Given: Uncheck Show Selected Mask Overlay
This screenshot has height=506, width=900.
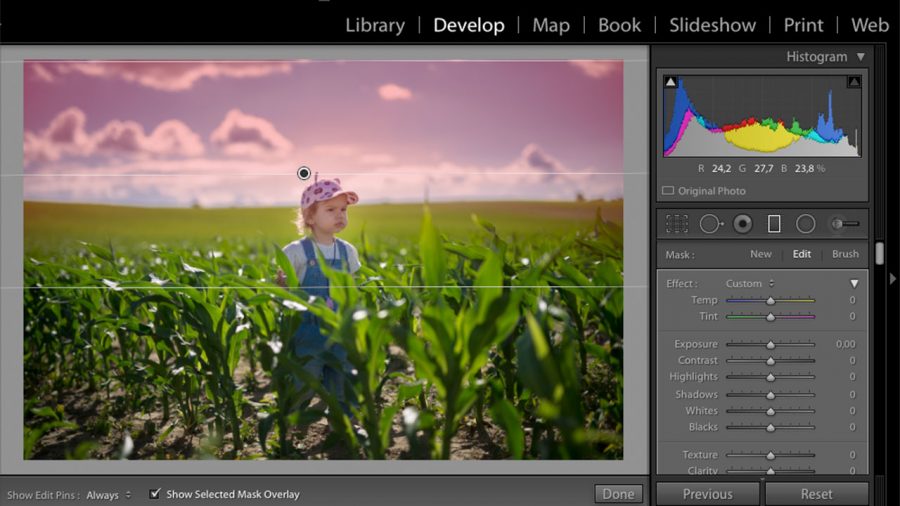Looking at the screenshot, I should (154, 494).
